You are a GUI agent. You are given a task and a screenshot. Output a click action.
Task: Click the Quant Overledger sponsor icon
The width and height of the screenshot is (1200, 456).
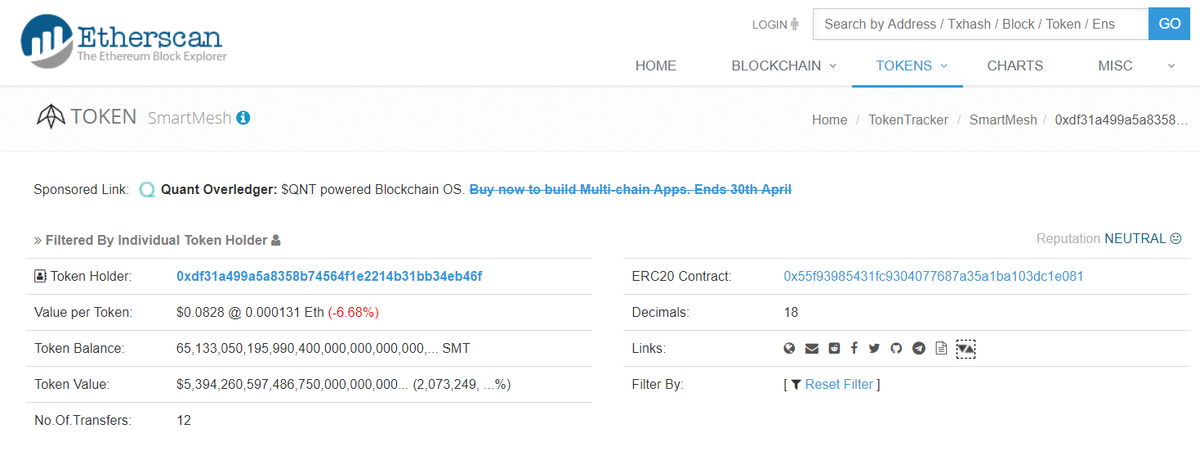point(147,189)
